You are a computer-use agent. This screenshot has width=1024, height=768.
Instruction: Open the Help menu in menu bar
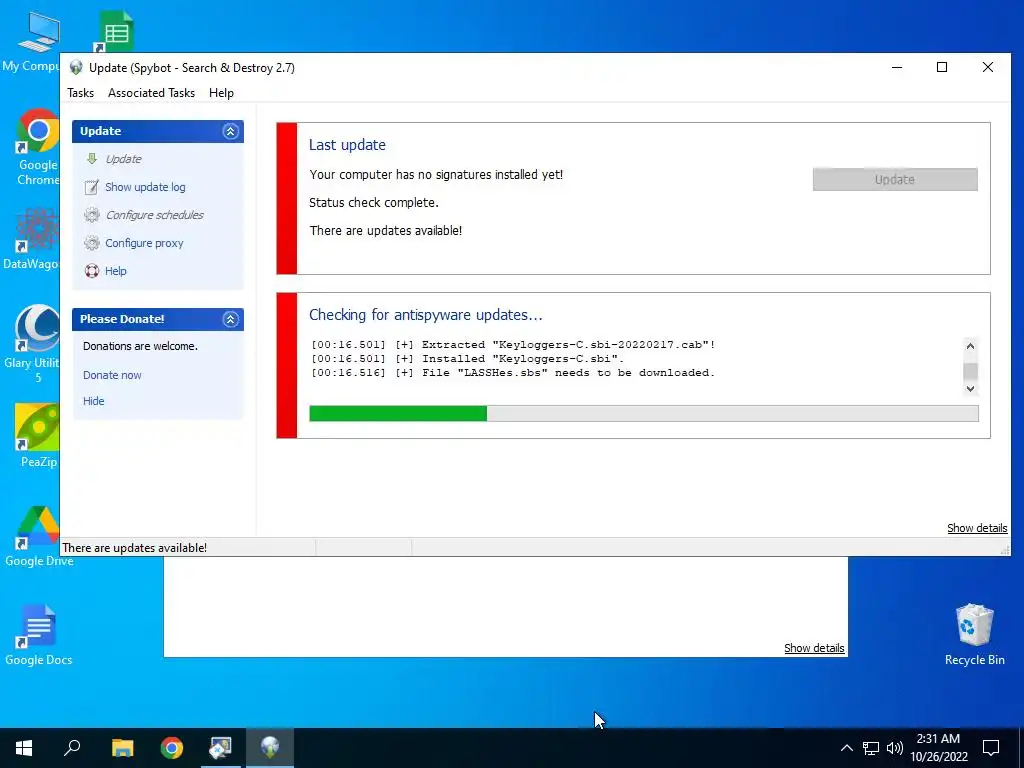coord(221,93)
